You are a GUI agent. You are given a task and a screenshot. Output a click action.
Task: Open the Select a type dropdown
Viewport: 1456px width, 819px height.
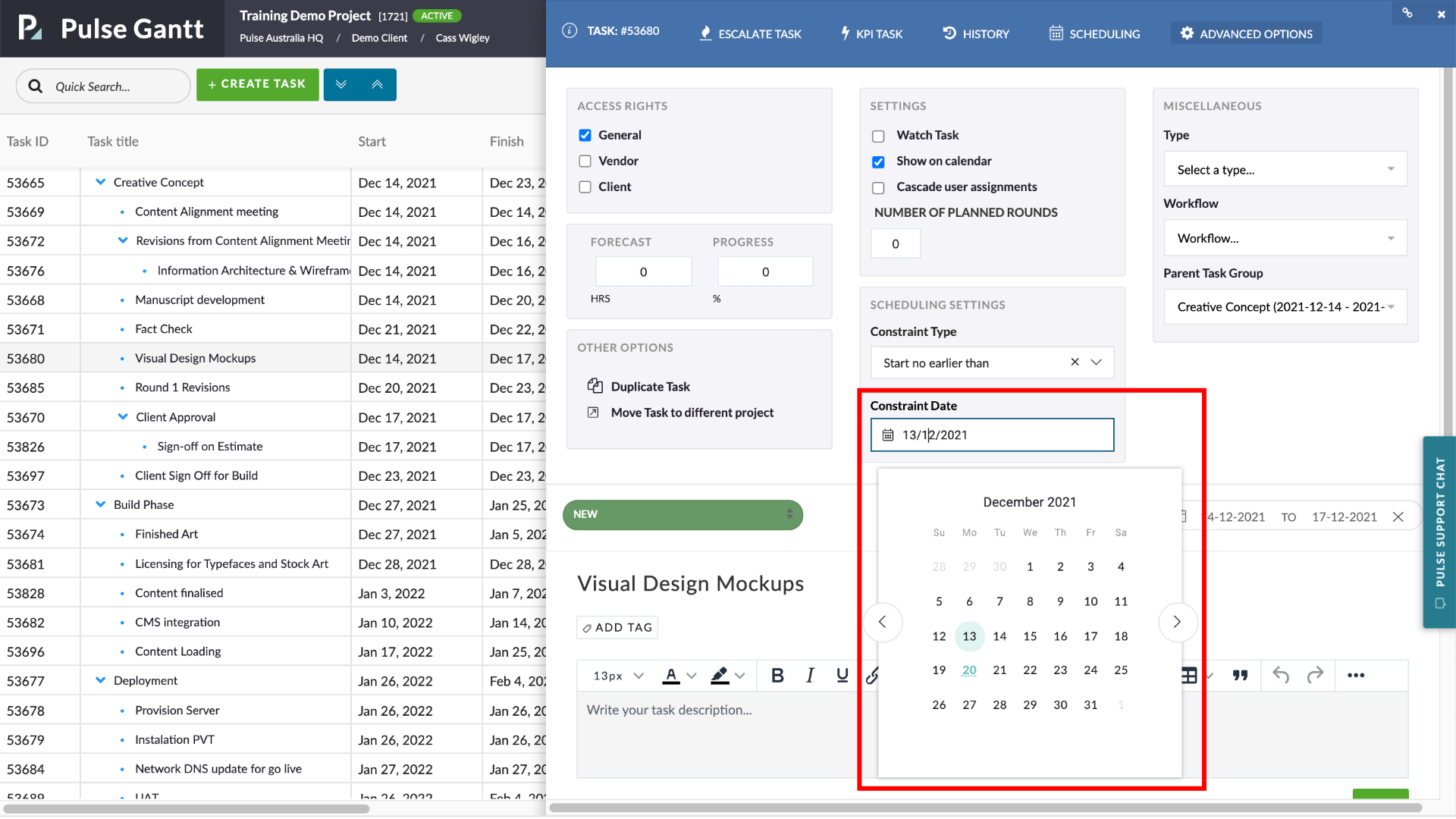[x=1285, y=169]
